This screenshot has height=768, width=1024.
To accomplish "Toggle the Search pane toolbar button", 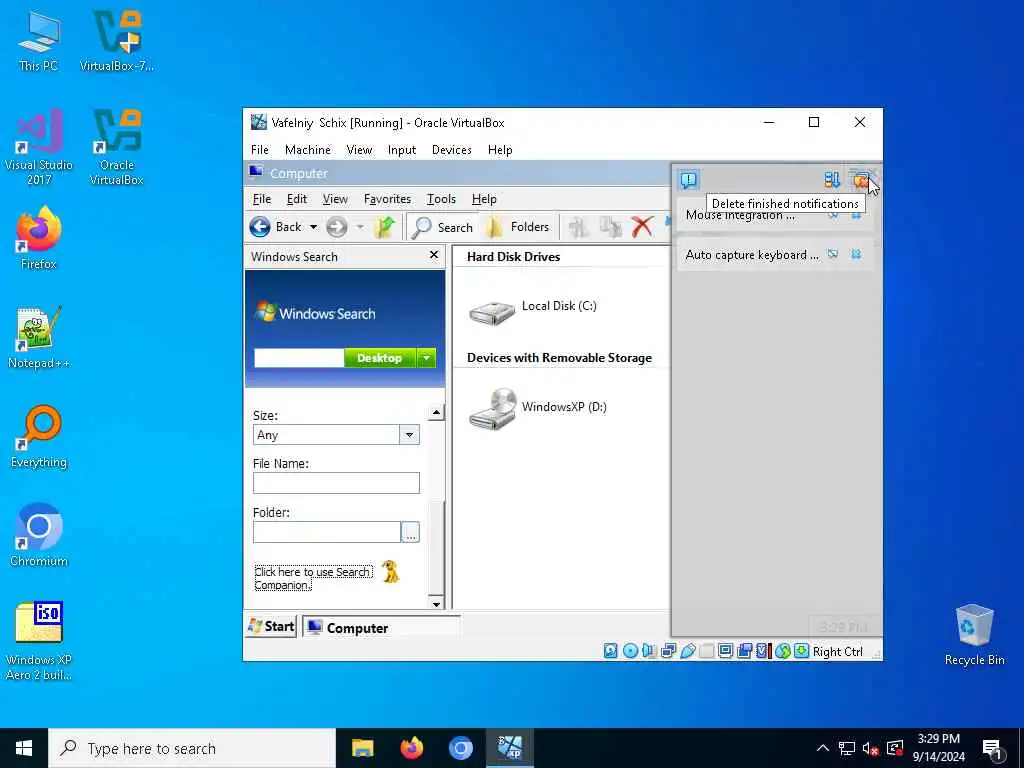I will [443, 227].
